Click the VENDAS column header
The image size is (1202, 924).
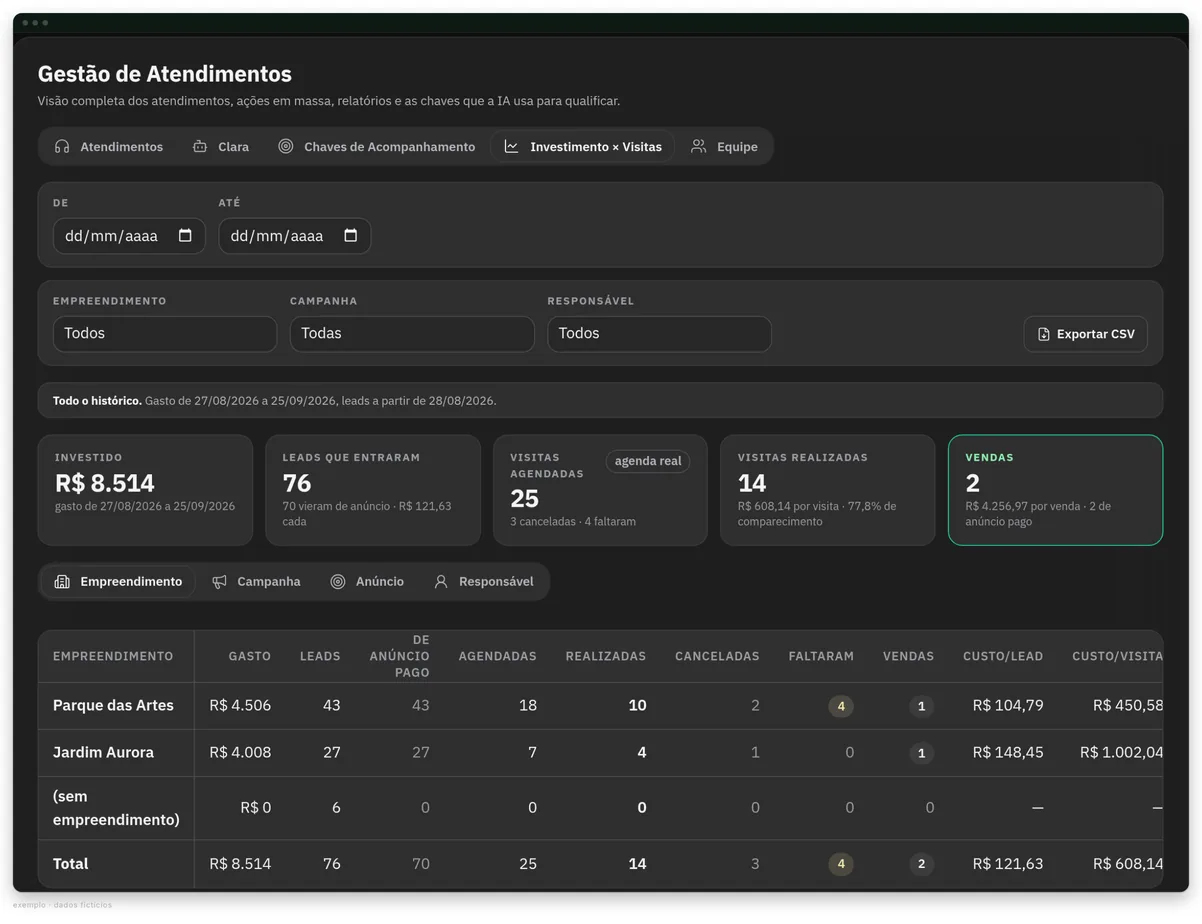point(908,657)
